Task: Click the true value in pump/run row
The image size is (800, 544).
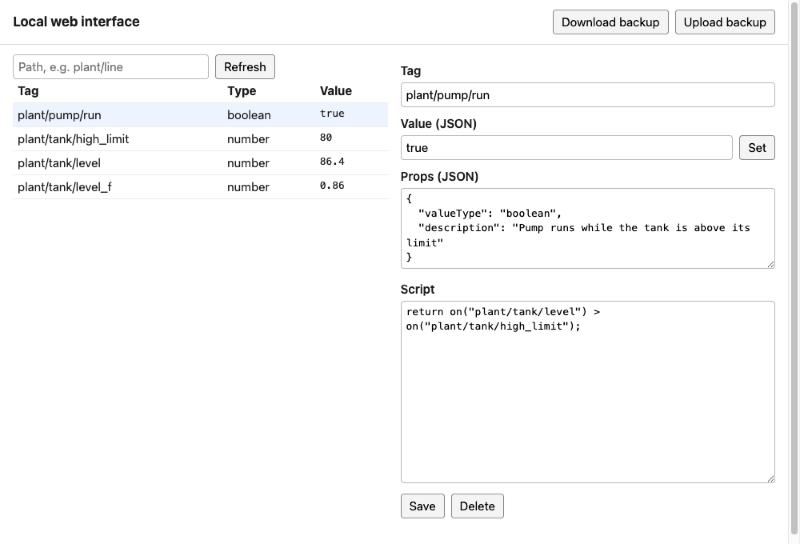Action: pos(332,113)
